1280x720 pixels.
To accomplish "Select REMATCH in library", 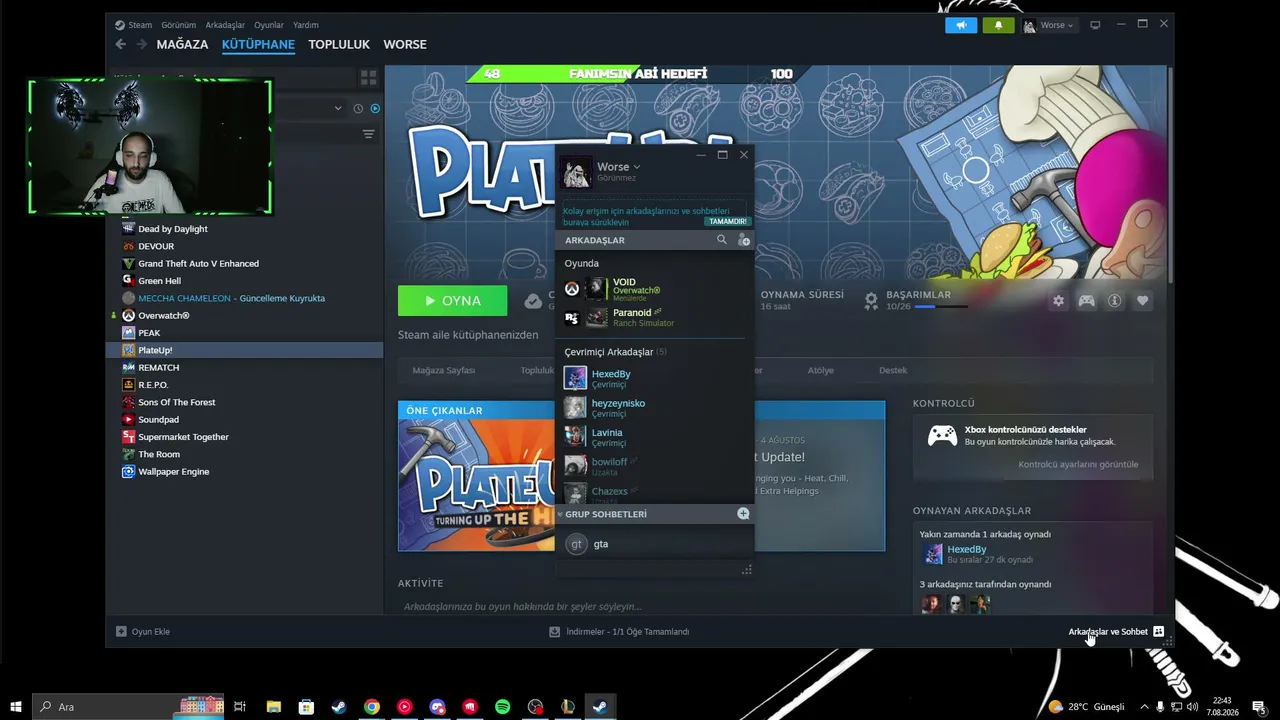I will [x=159, y=368].
